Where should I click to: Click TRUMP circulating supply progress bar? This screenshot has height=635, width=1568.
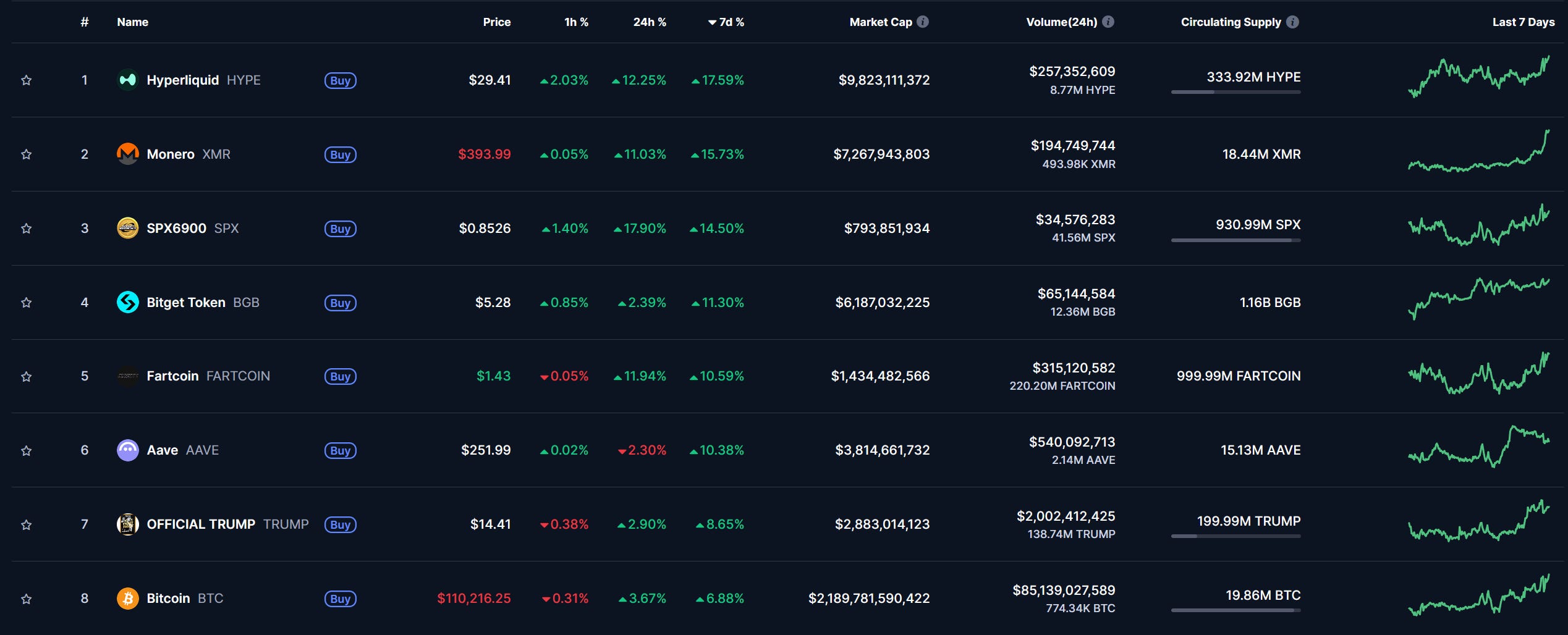point(1235,536)
